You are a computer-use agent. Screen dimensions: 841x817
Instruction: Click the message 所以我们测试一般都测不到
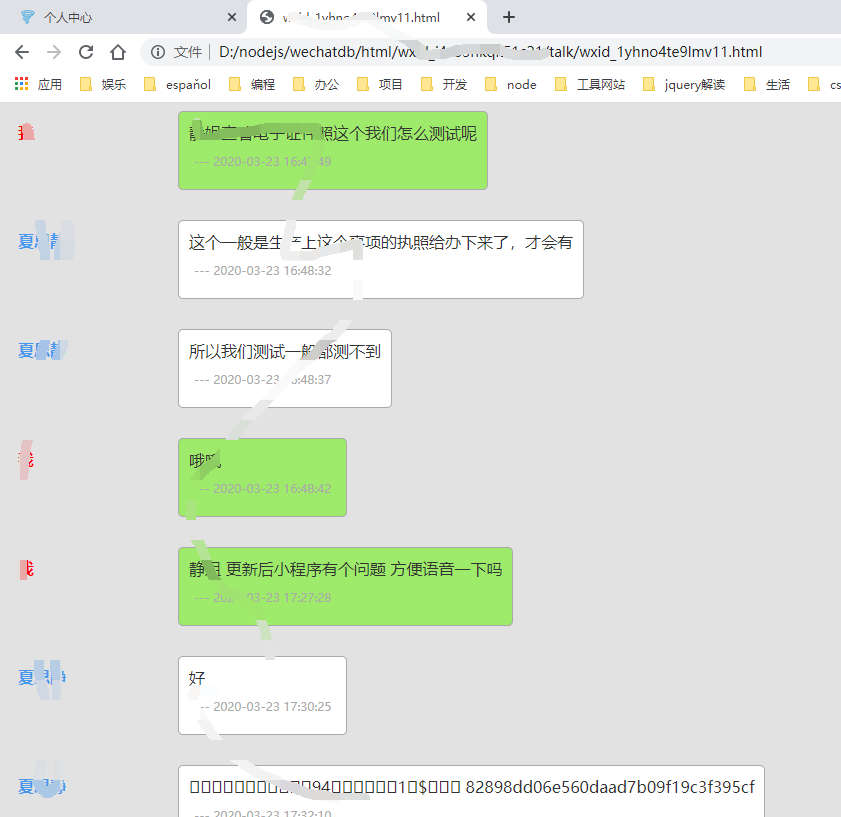tap(285, 368)
